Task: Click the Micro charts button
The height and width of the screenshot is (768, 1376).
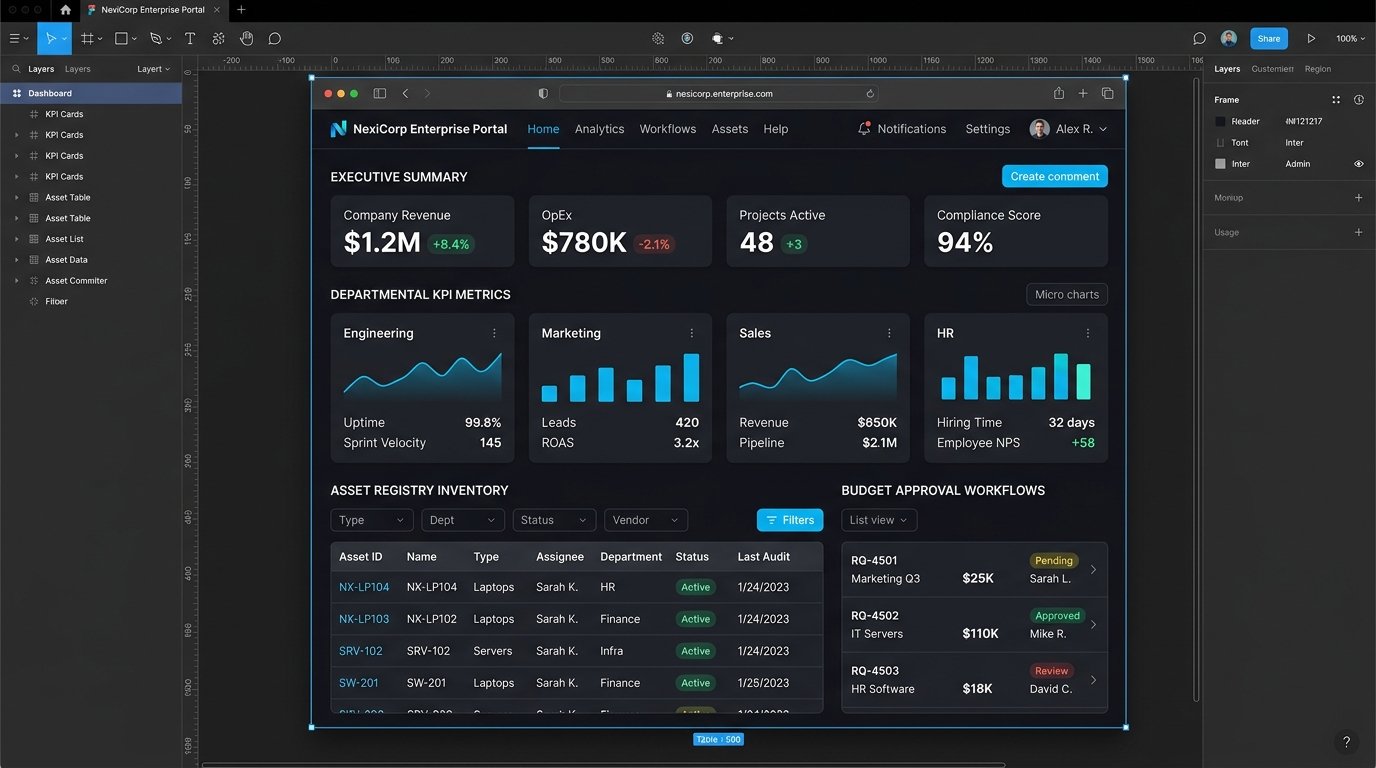Action: click(1066, 294)
